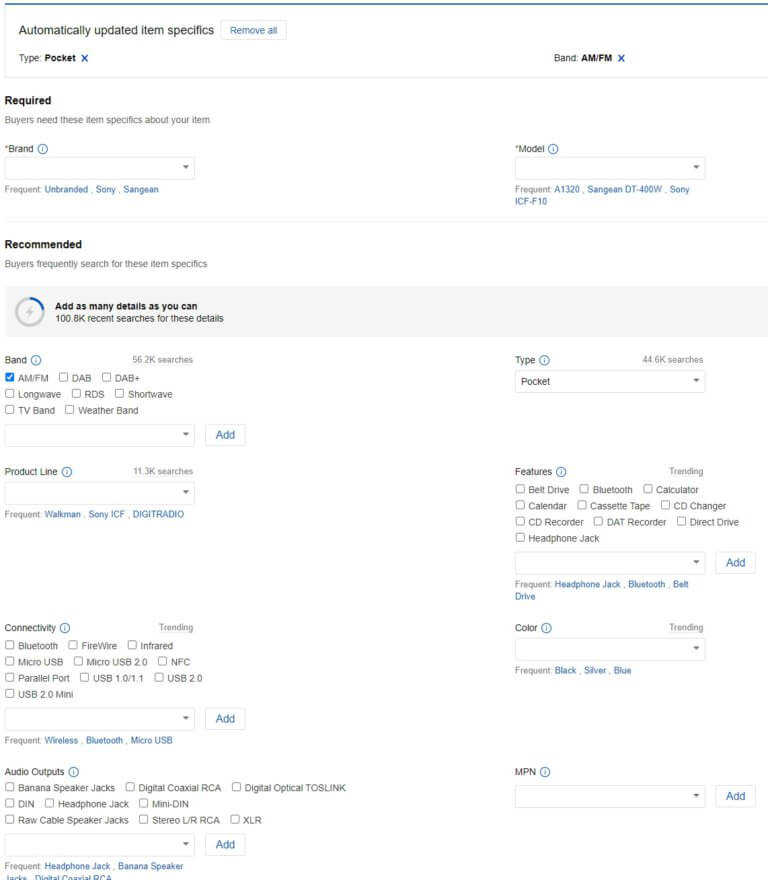Click the Connectivity info icon
The image size is (768, 880).
click(64, 627)
